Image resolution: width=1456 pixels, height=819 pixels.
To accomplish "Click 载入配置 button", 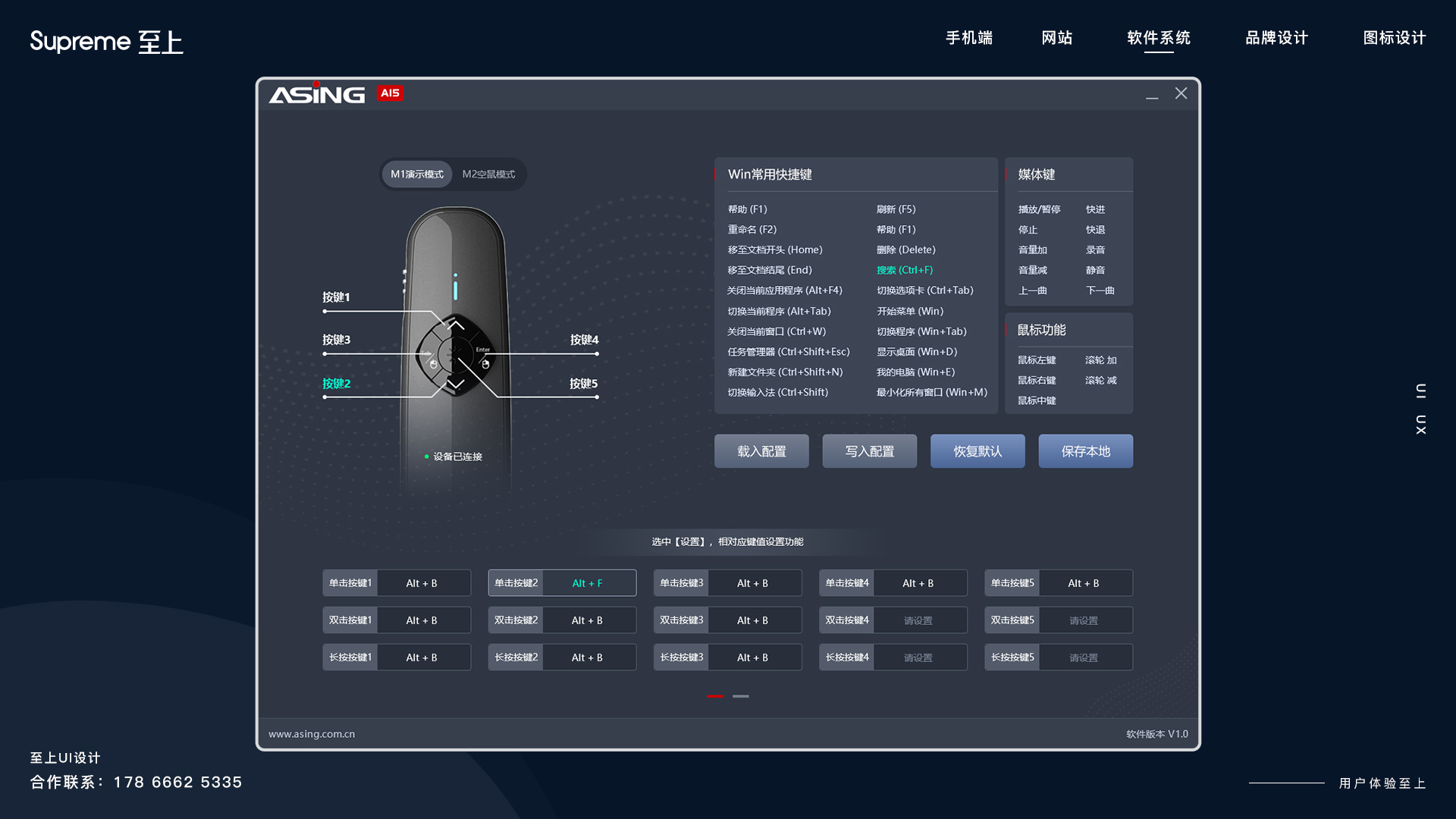I will 761,451.
